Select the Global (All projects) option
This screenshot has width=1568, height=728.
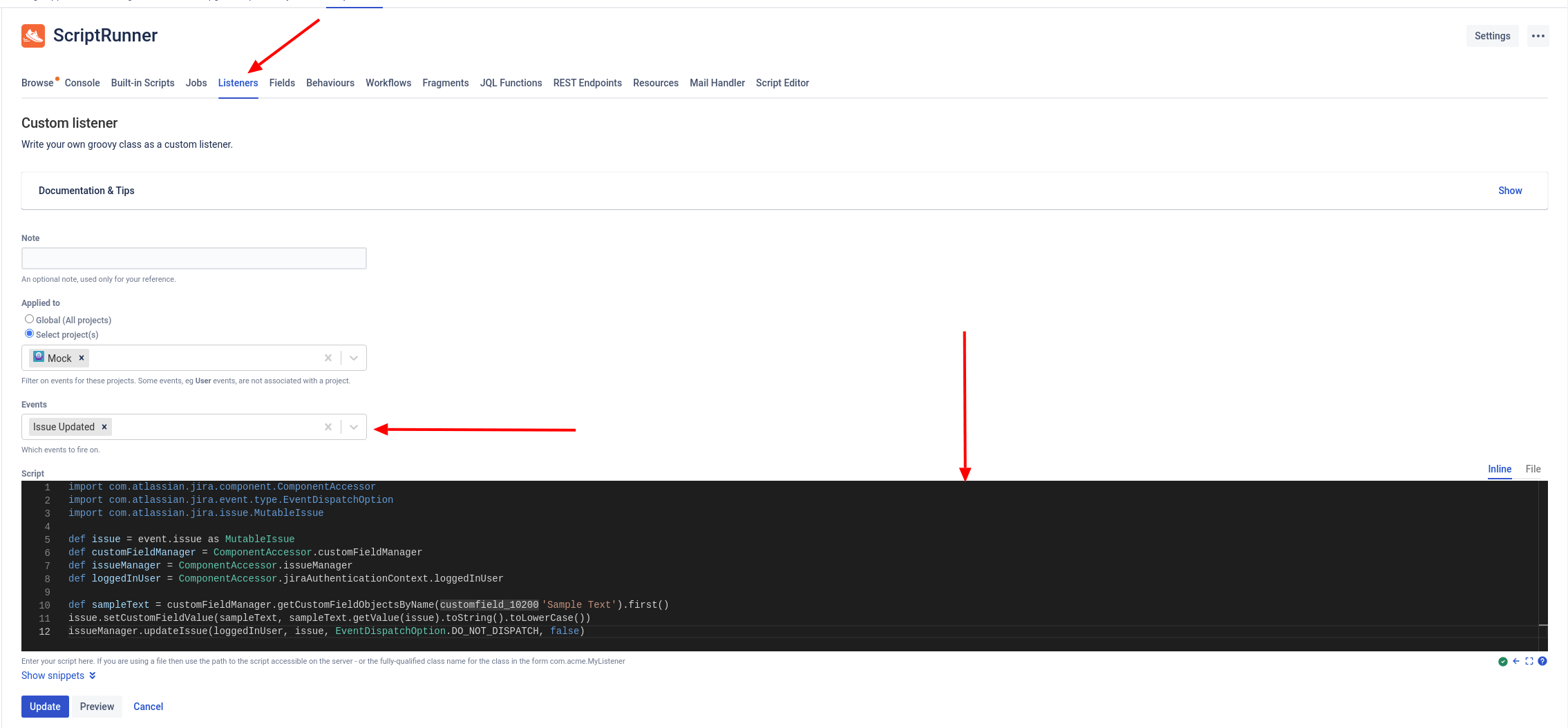(x=29, y=318)
